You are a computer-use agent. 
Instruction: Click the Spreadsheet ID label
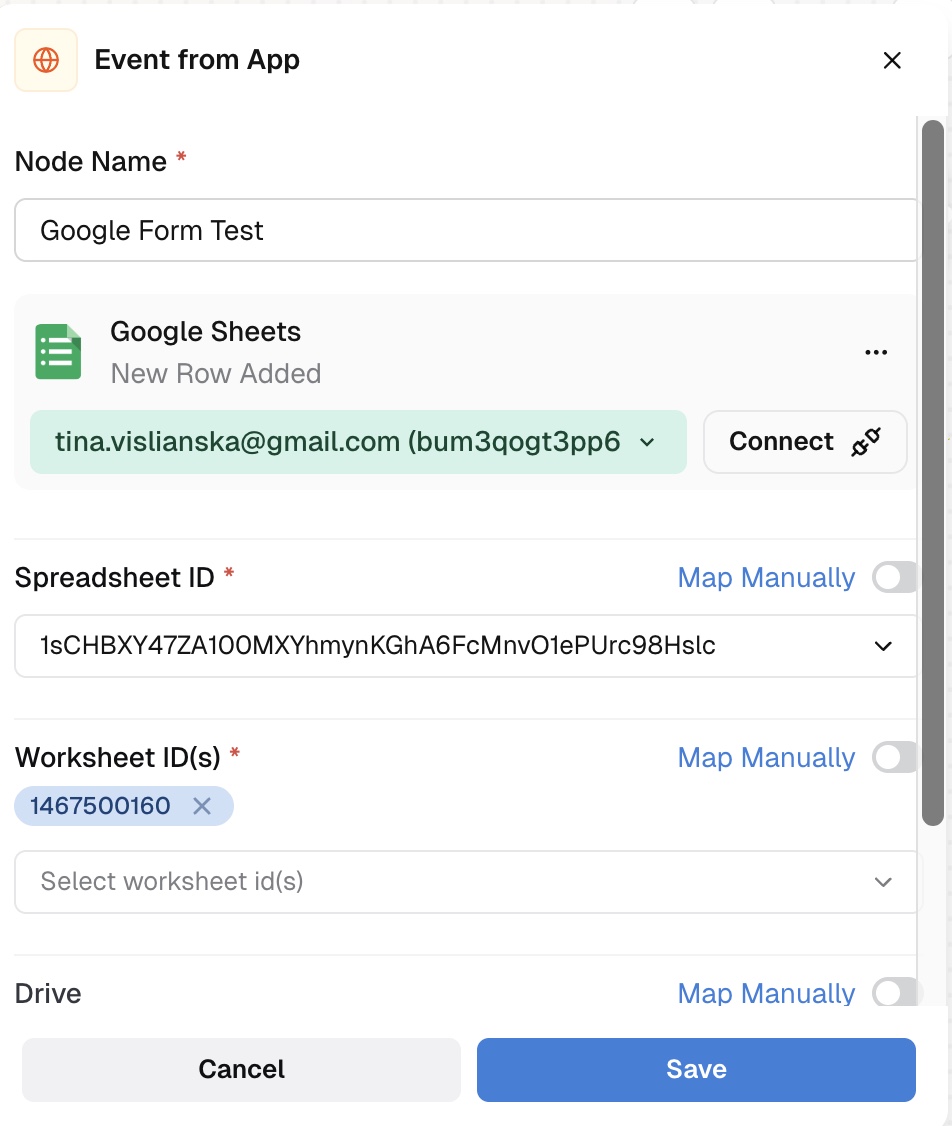point(115,577)
